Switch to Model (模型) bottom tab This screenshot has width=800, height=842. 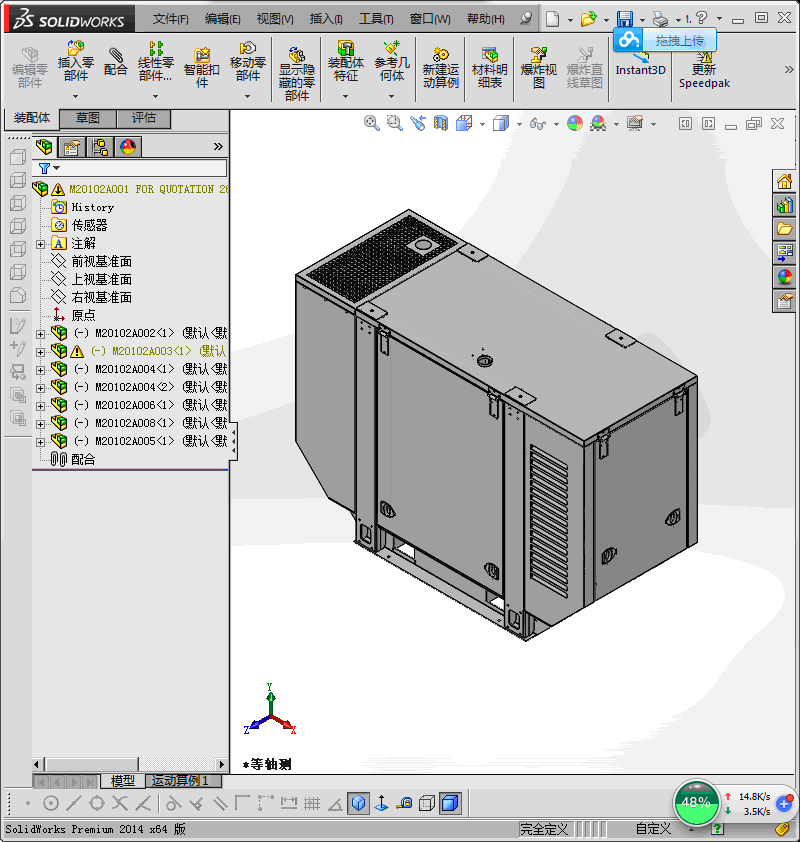pyautogui.click(x=122, y=780)
